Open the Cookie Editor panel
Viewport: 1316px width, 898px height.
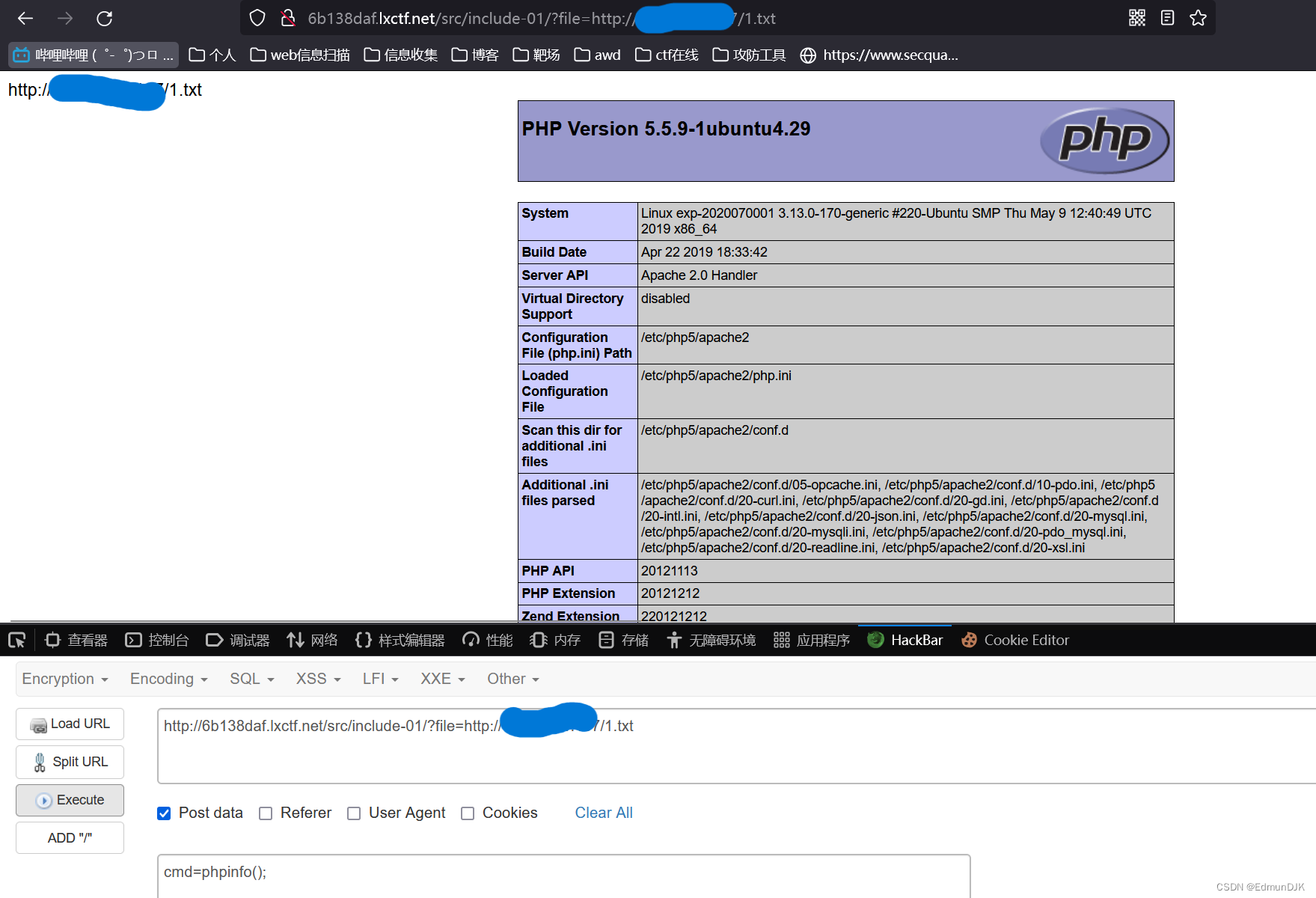[x=1015, y=640]
